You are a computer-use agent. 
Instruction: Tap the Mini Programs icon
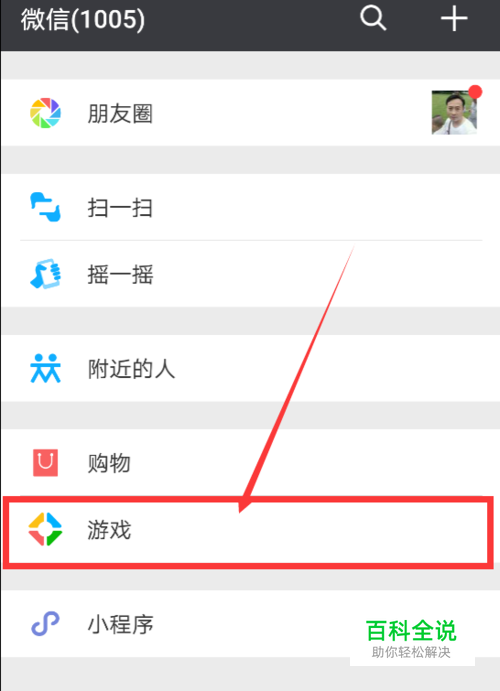(45, 624)
